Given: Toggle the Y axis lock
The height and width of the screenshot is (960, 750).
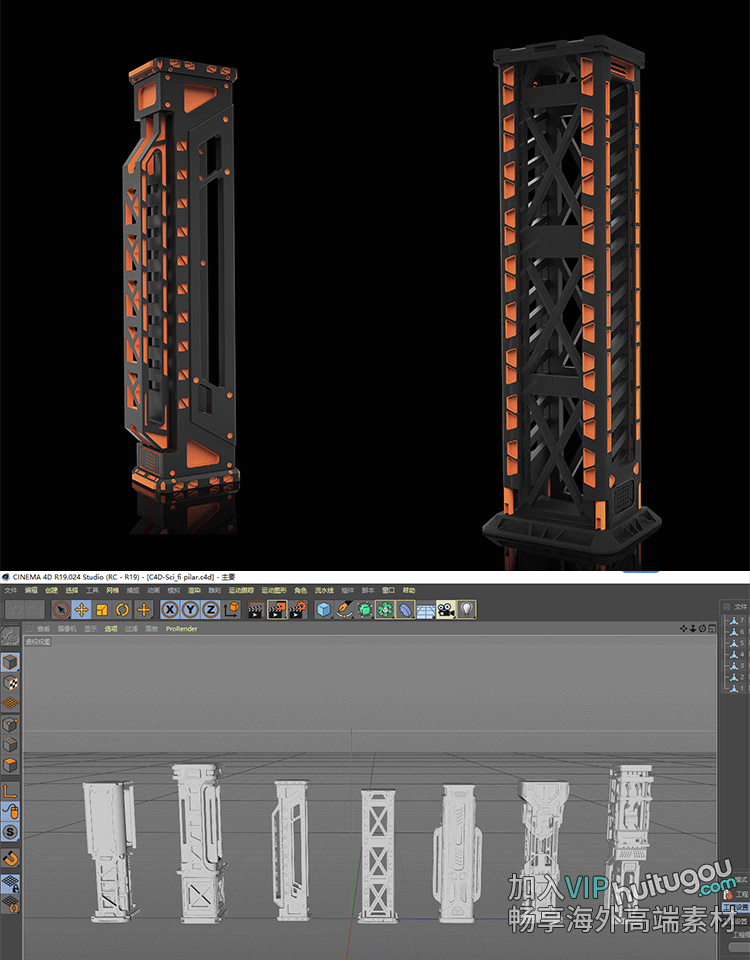Looking at the screenshot, I should (191, 609).
